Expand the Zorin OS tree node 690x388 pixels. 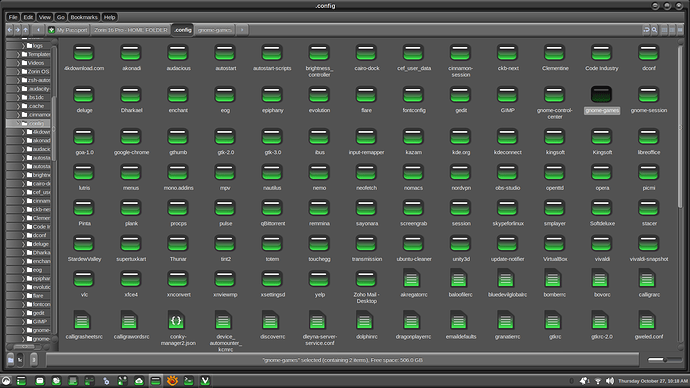tap(18, 72)
